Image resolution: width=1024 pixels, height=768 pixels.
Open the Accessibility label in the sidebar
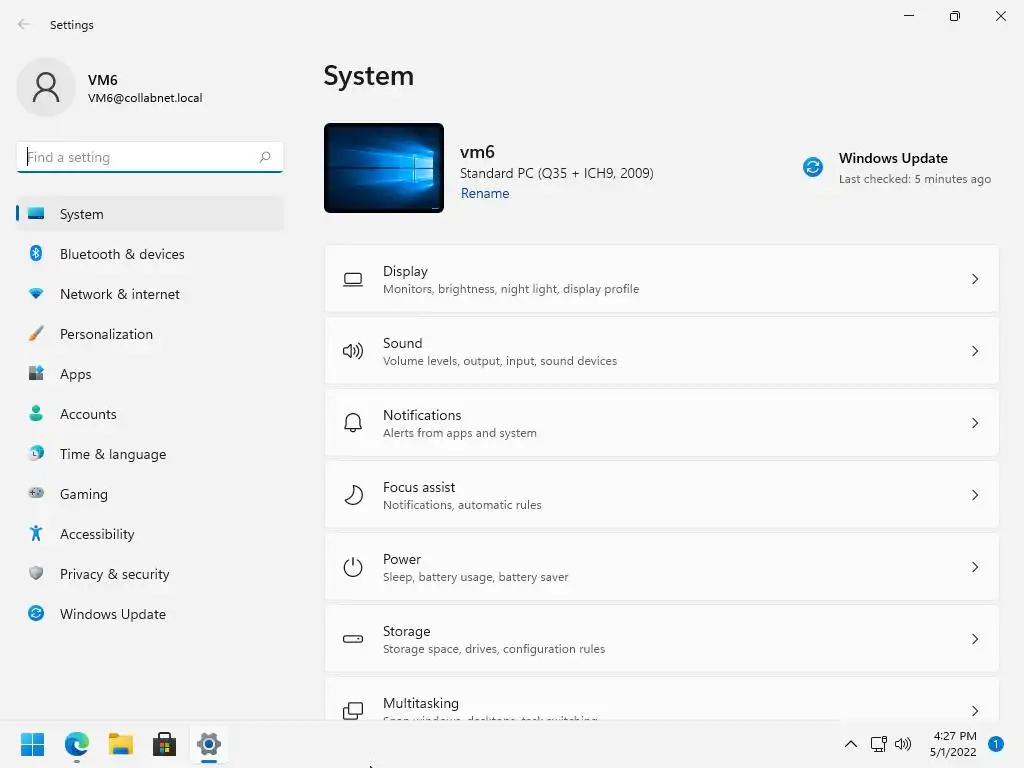tap(97, 534)
